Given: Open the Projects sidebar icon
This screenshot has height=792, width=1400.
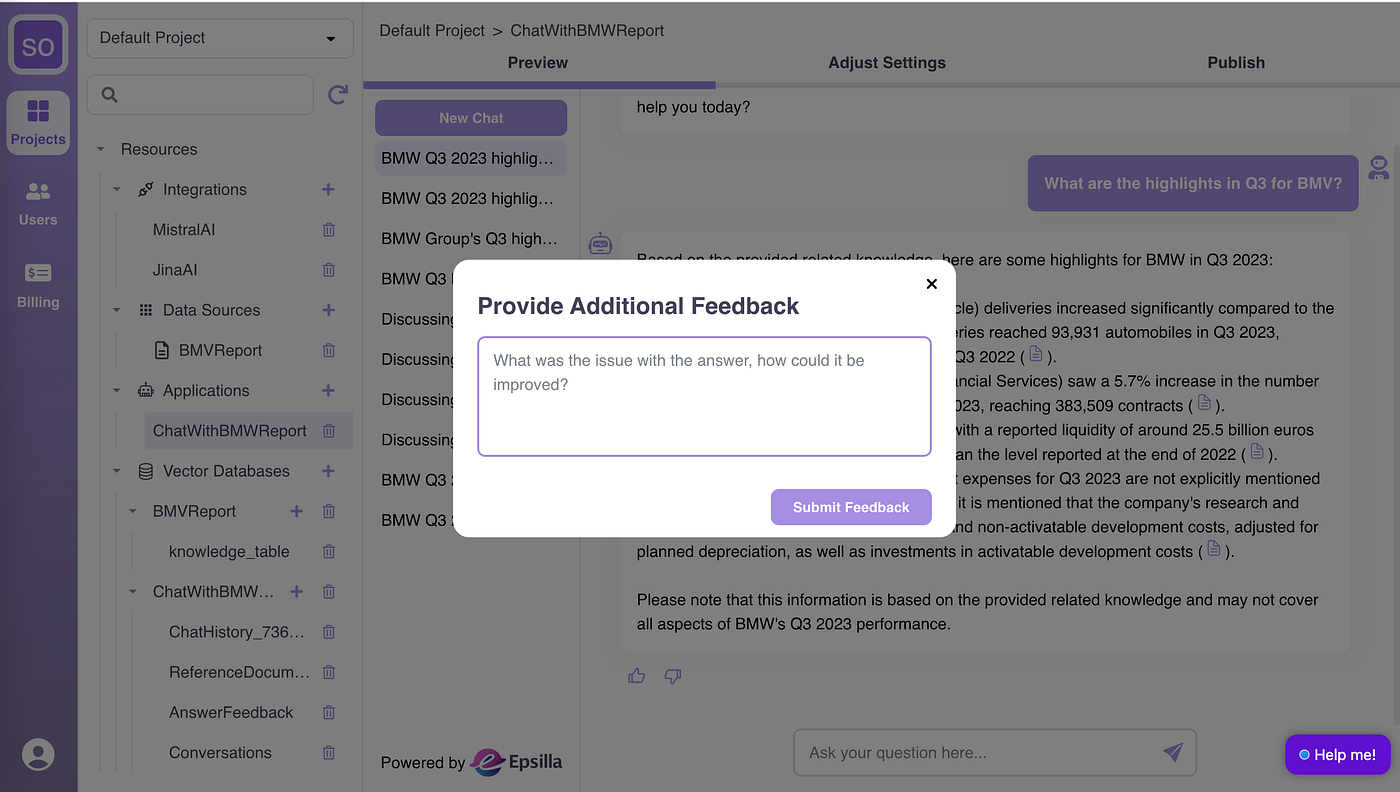Looking at the screenshot, I should [x=38, y=122].
